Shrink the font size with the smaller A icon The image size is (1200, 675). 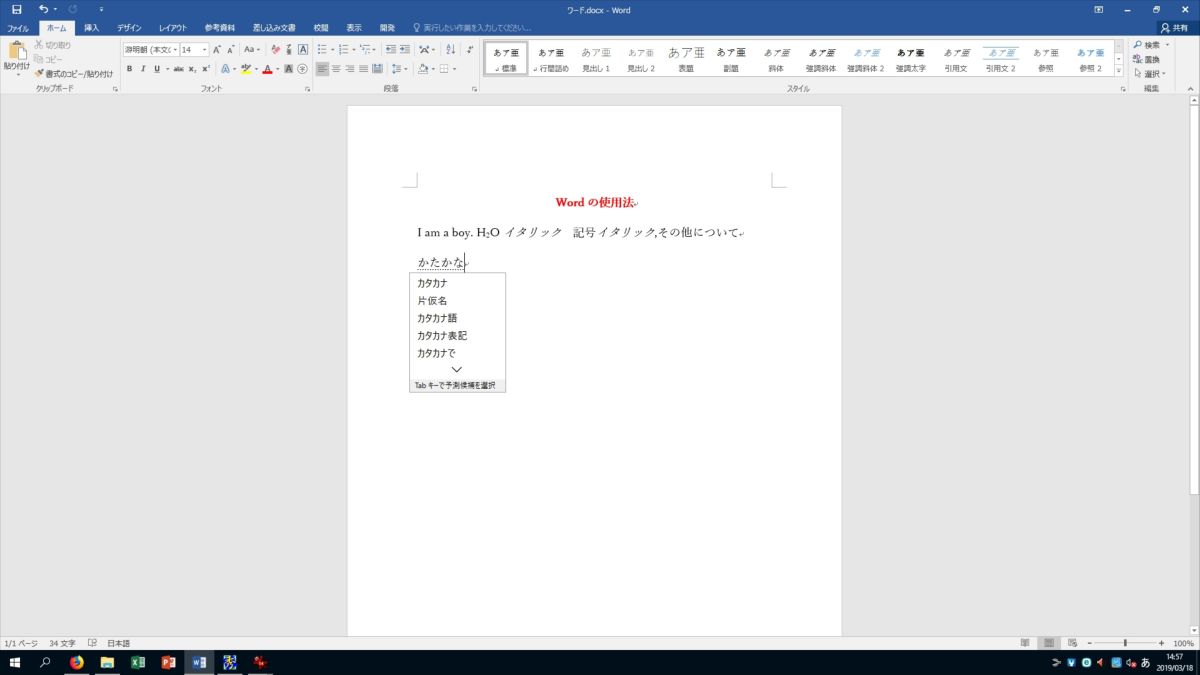click(x=231, y=49)
